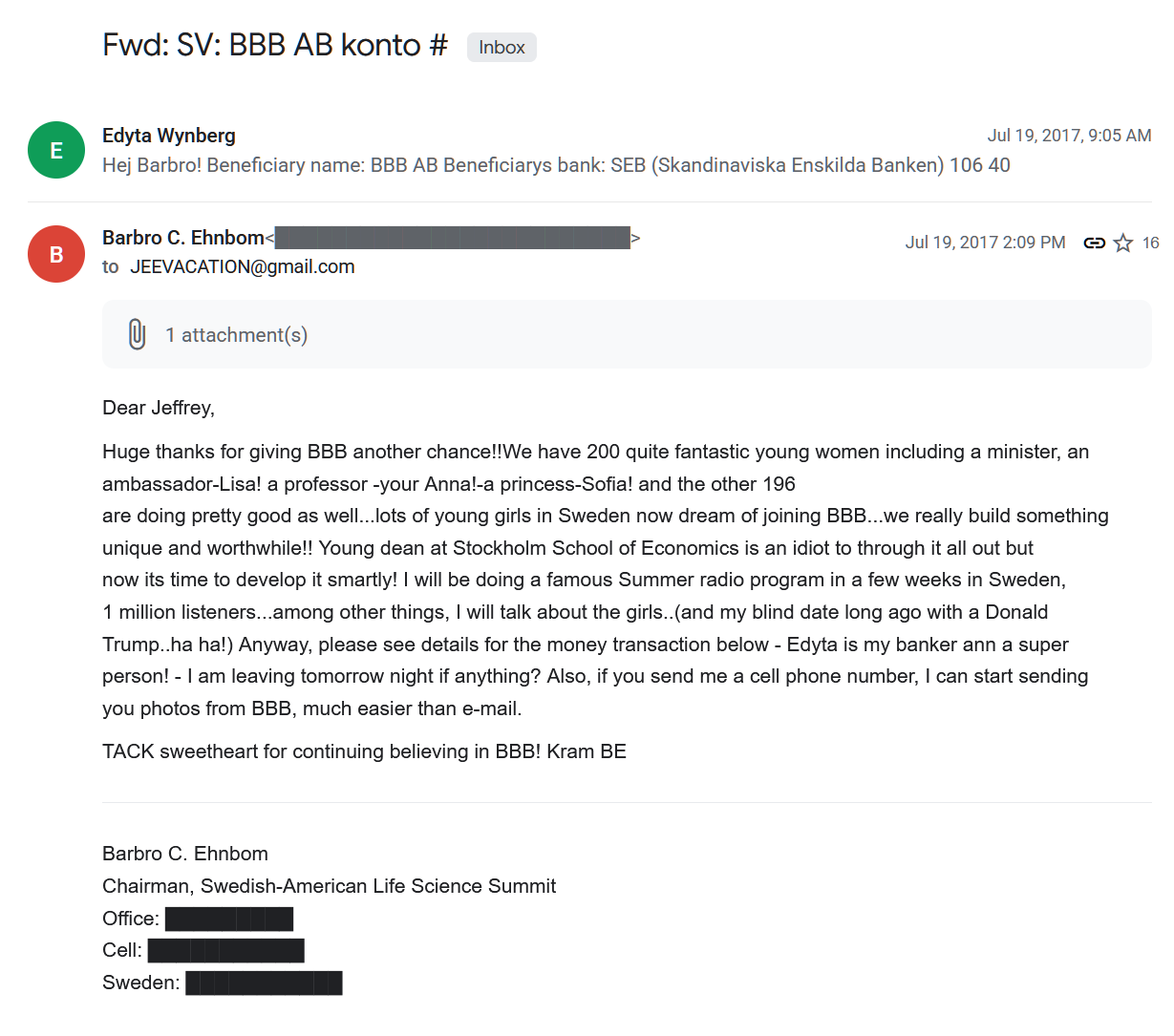Click the Jul 19, 2017, 9:05 AM timestamp

click(x=1069, y=136)
